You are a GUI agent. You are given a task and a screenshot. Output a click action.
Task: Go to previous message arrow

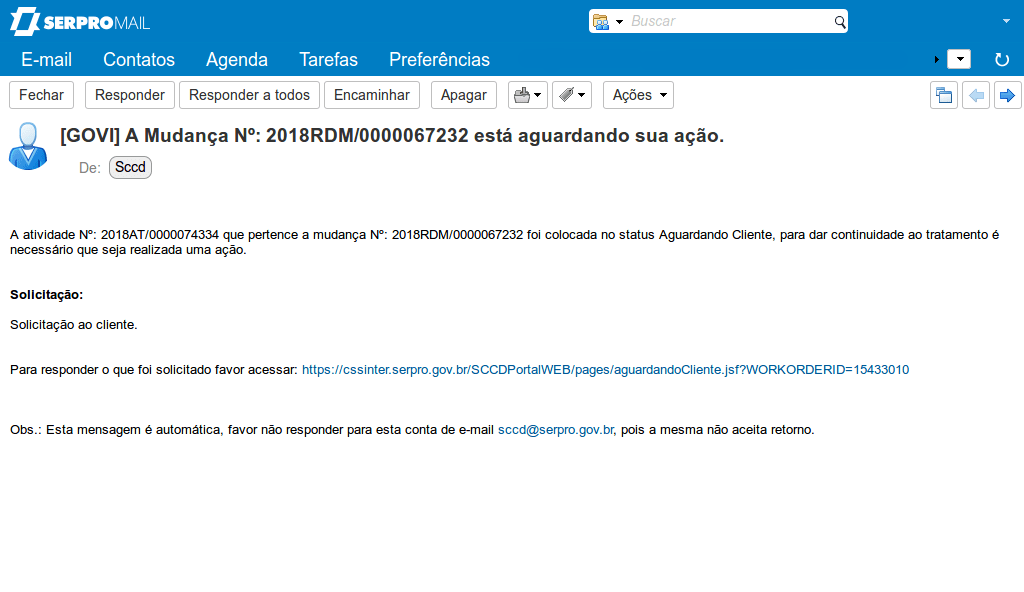976,95
